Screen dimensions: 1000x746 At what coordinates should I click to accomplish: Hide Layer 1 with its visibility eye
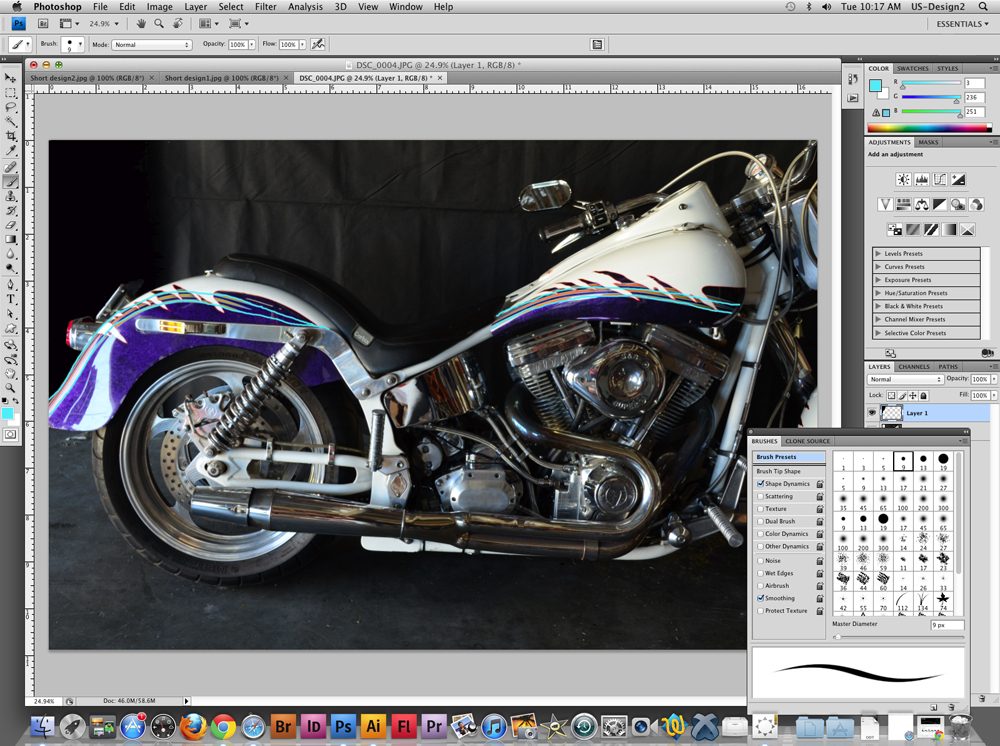872,413
